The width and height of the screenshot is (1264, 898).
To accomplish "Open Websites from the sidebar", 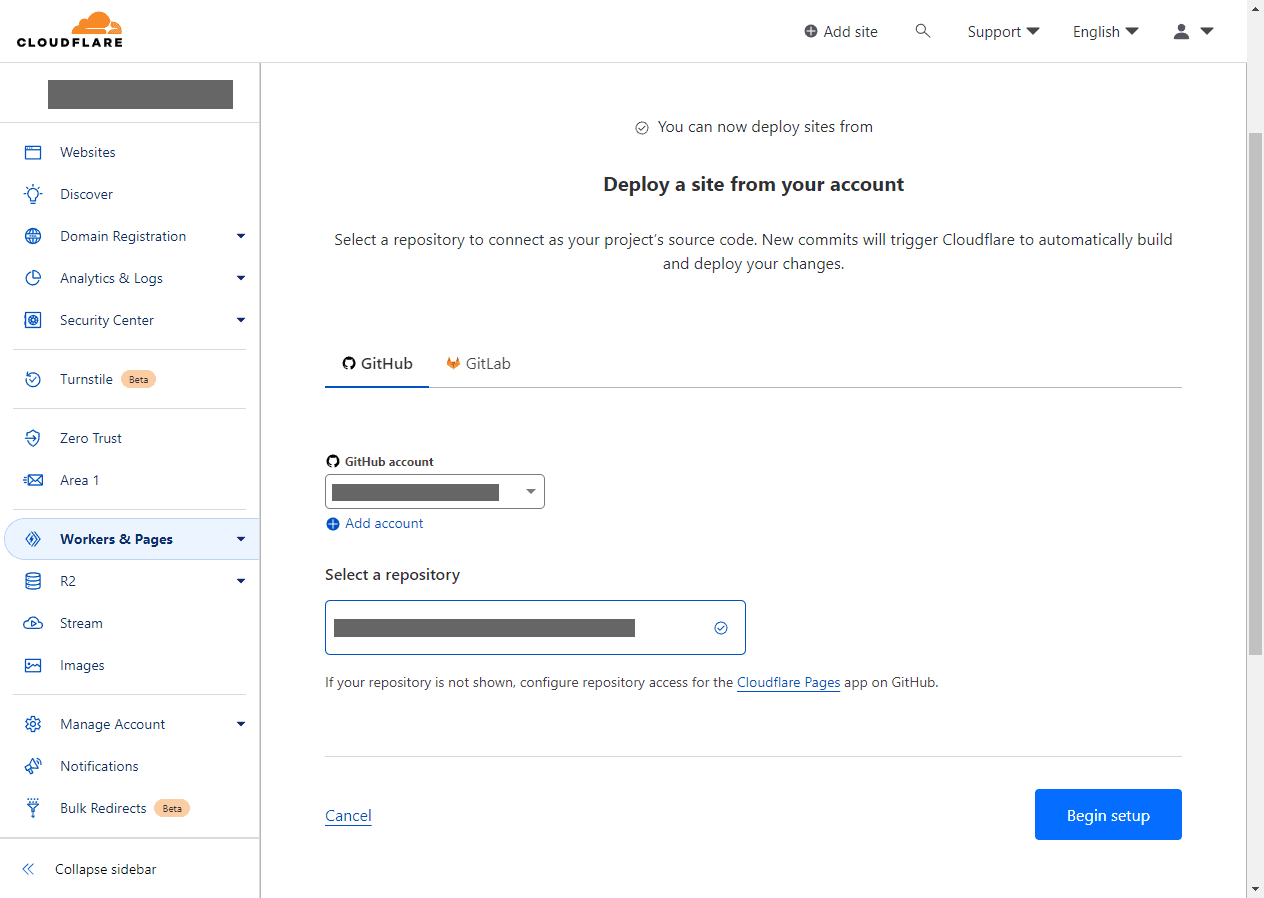I will pos(87,152).
